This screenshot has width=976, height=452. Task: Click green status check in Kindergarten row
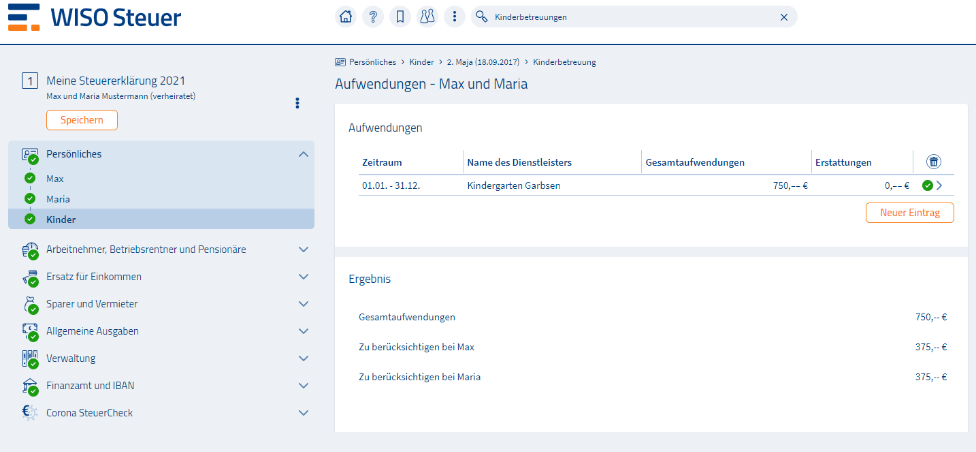click(x=927, y=186)
